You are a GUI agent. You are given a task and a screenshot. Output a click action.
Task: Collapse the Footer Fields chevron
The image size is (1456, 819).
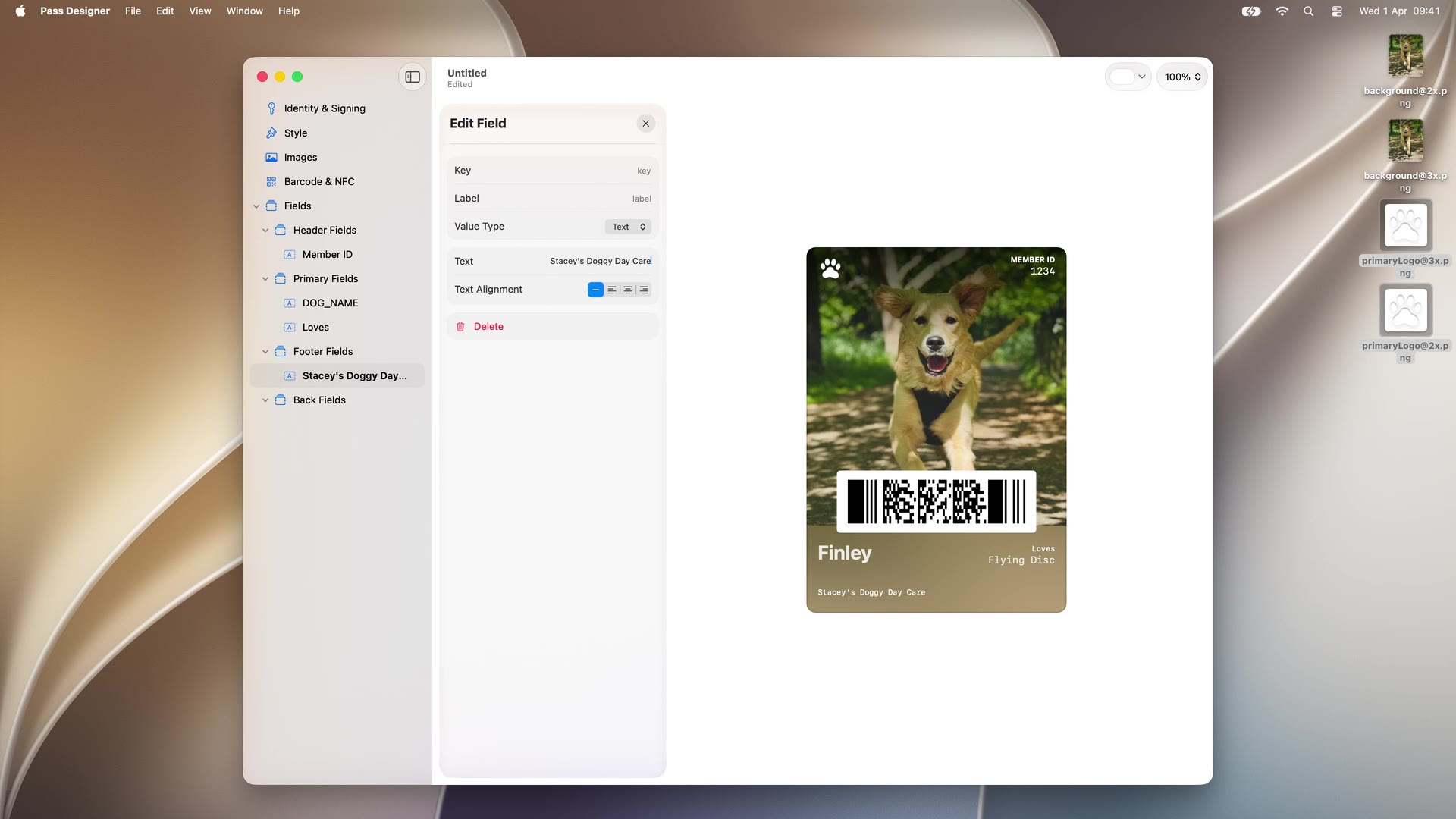point(265,352)
